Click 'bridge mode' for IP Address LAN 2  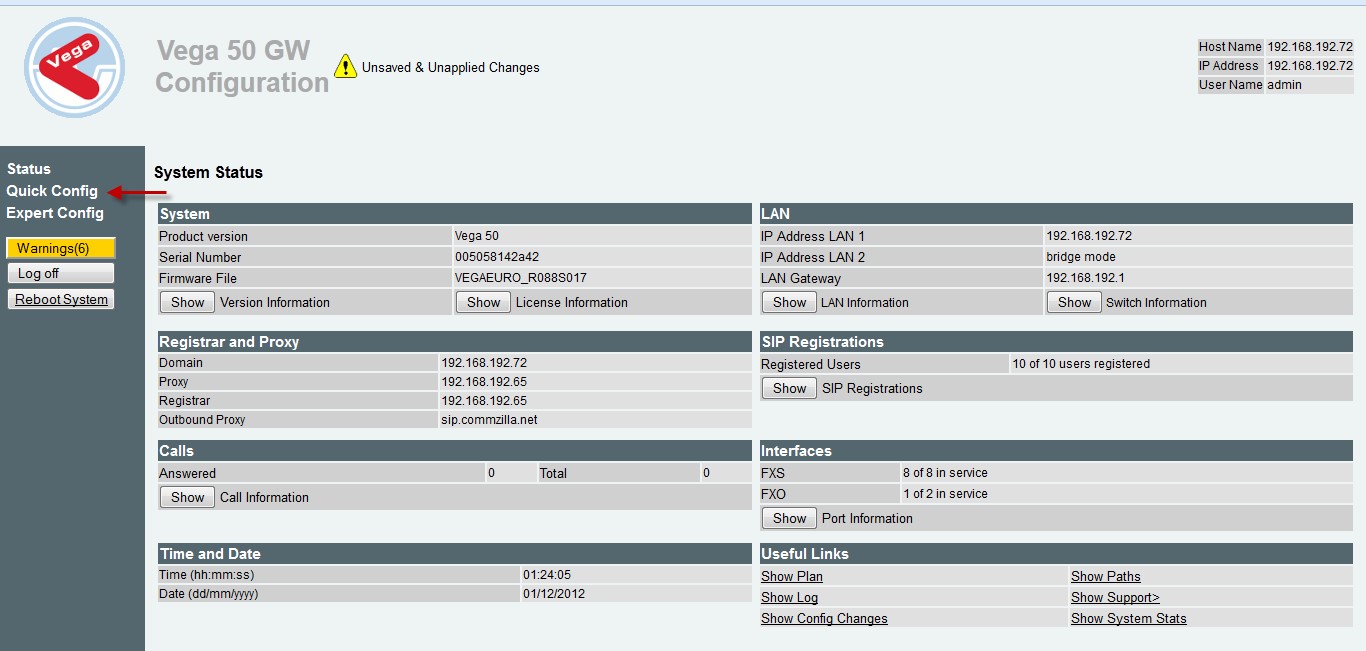tap(1081, 257)
